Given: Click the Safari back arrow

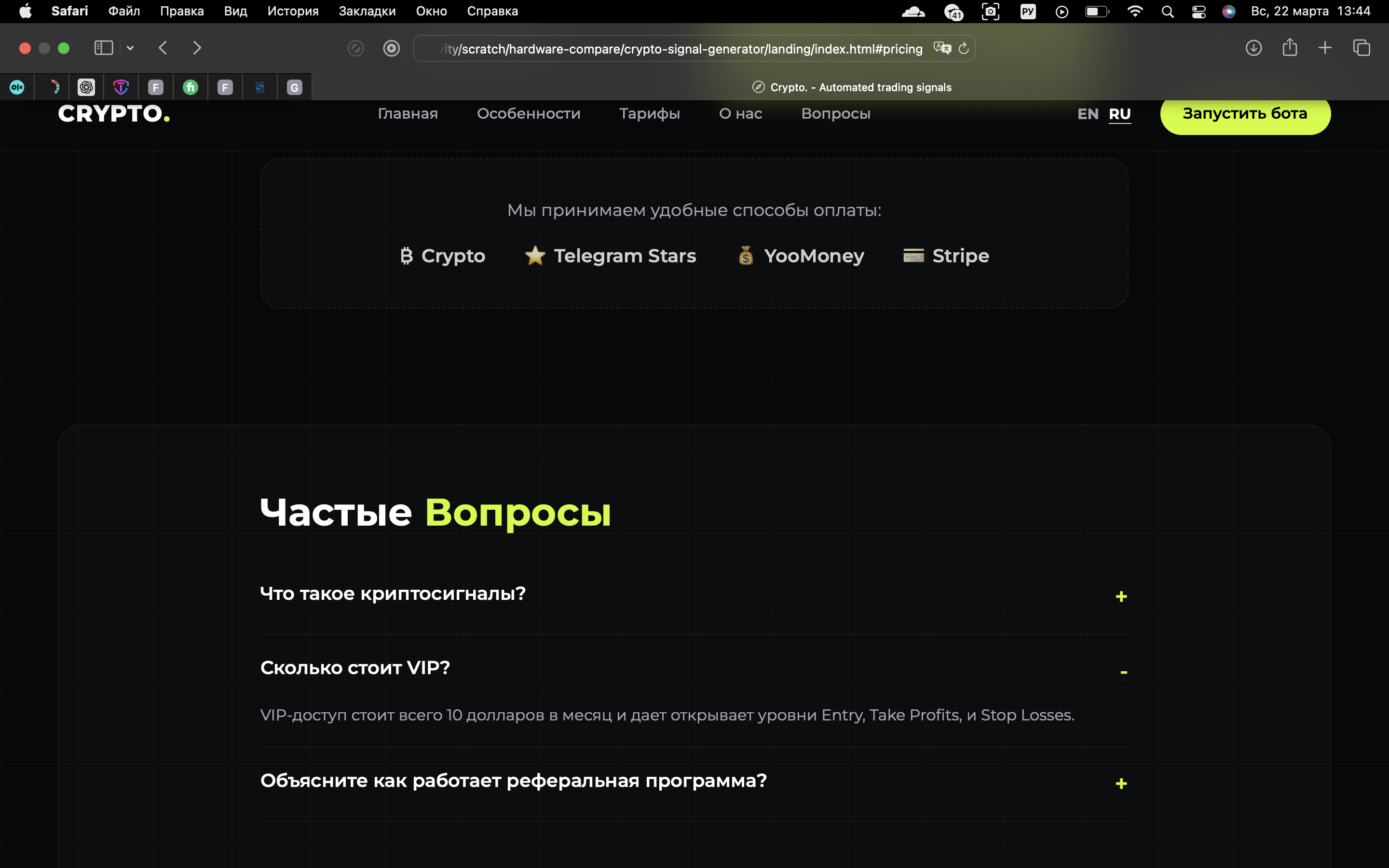Looking at the screenshot, I should [x=163, y=48].
